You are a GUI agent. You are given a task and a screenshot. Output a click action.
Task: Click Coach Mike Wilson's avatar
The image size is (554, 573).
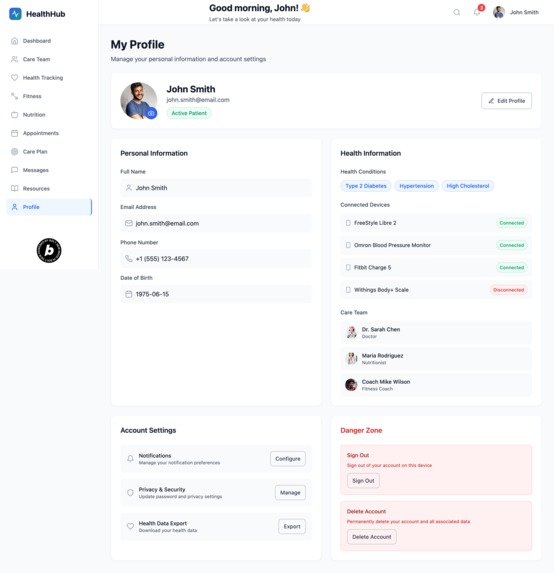point(351,384)
